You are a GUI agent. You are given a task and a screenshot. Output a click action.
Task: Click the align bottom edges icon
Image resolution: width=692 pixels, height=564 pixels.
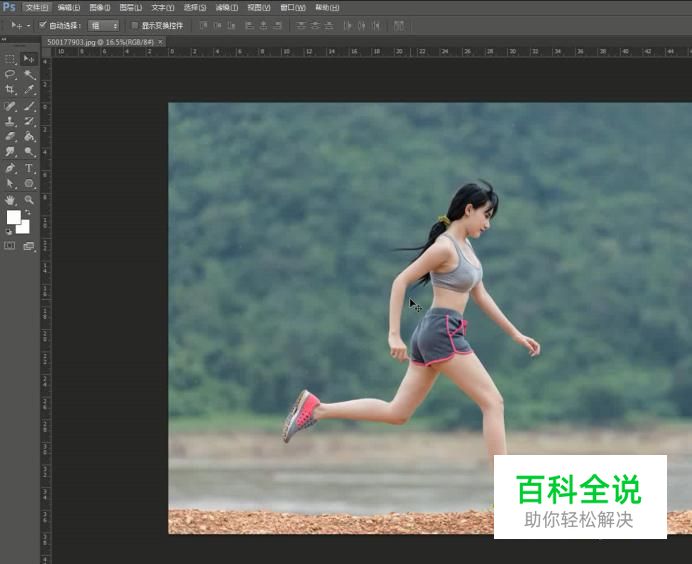coord(232,26)
